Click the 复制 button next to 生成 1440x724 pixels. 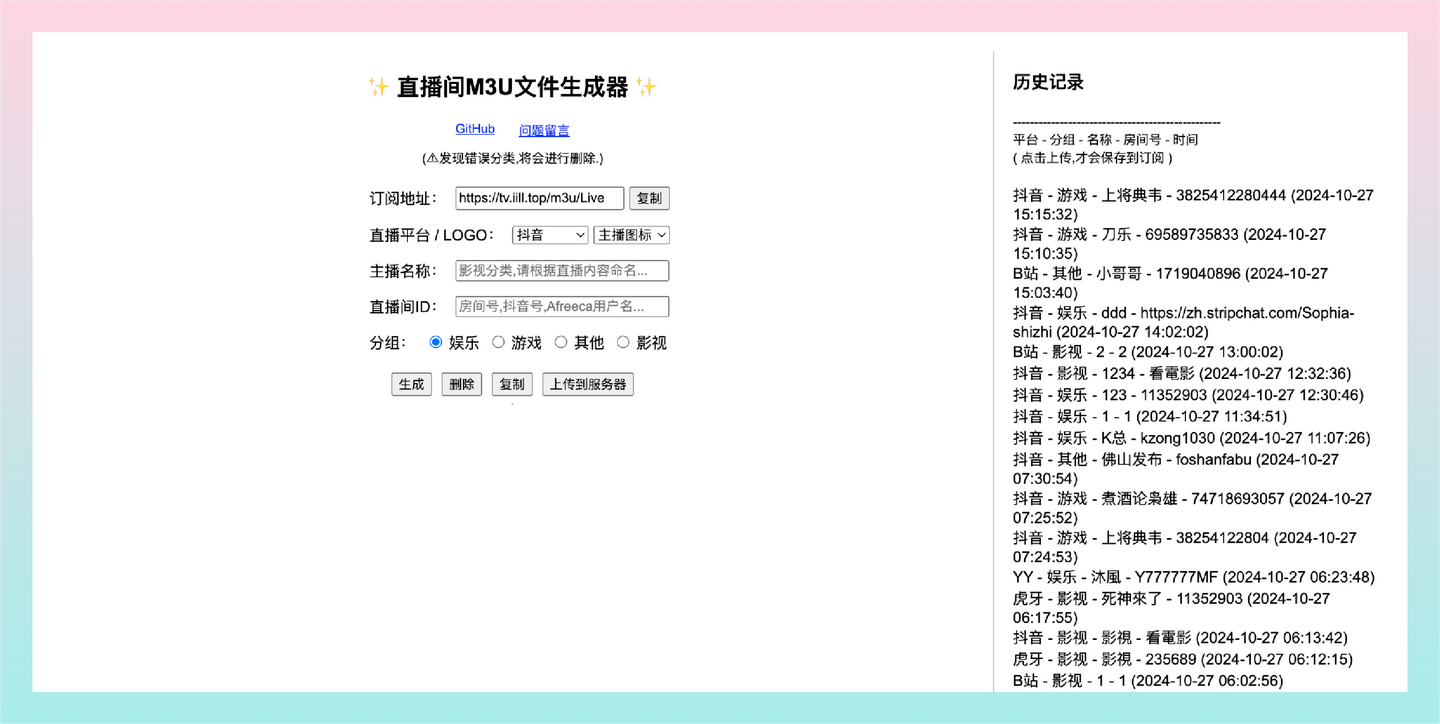coord(512,384)
